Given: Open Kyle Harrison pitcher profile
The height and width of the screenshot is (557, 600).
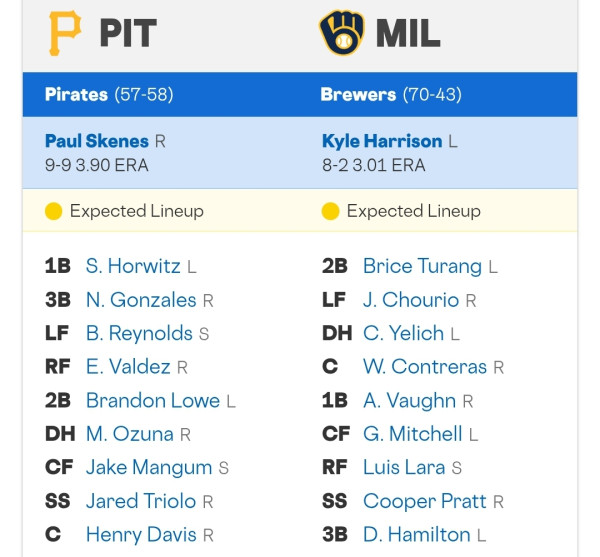Looking at the screenshot, I should pyautogui.click(x=382, y=141).
